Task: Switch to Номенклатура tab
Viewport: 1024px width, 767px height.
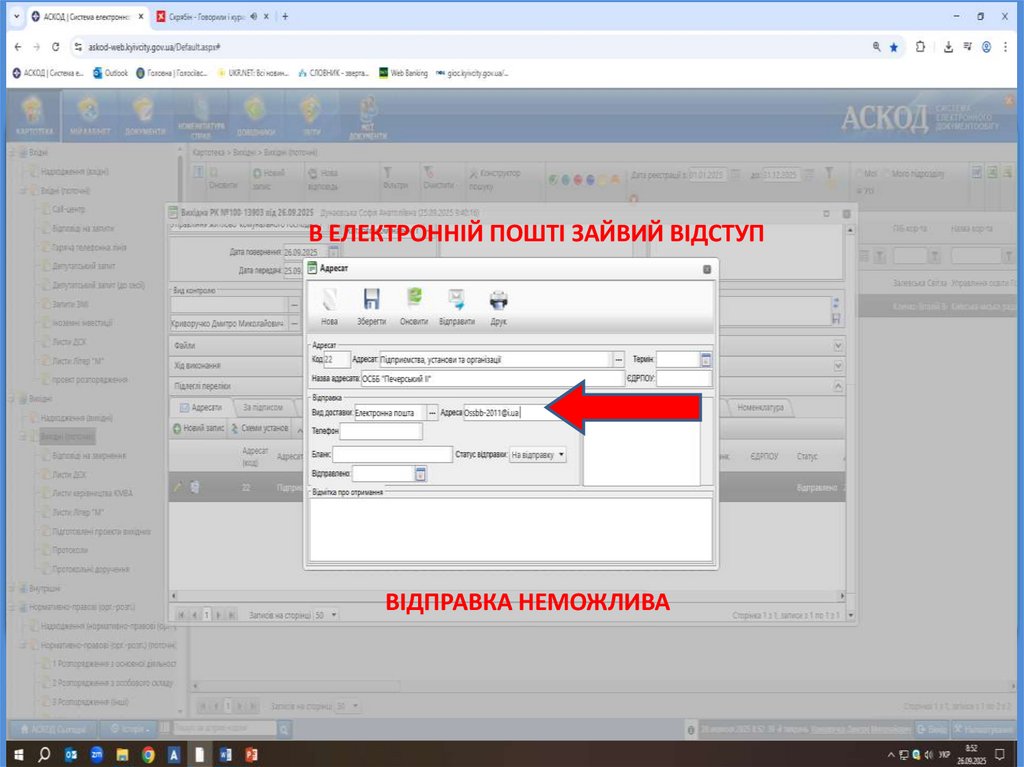Action: (x=760, y=407)
